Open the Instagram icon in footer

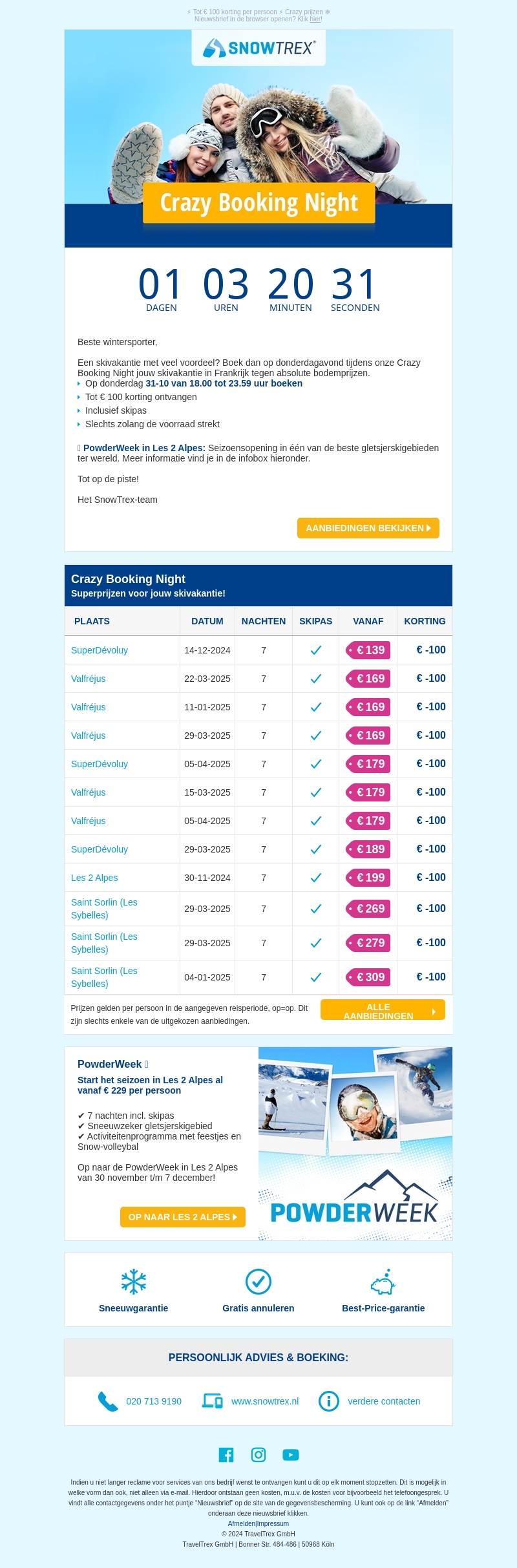point(258,1454)
